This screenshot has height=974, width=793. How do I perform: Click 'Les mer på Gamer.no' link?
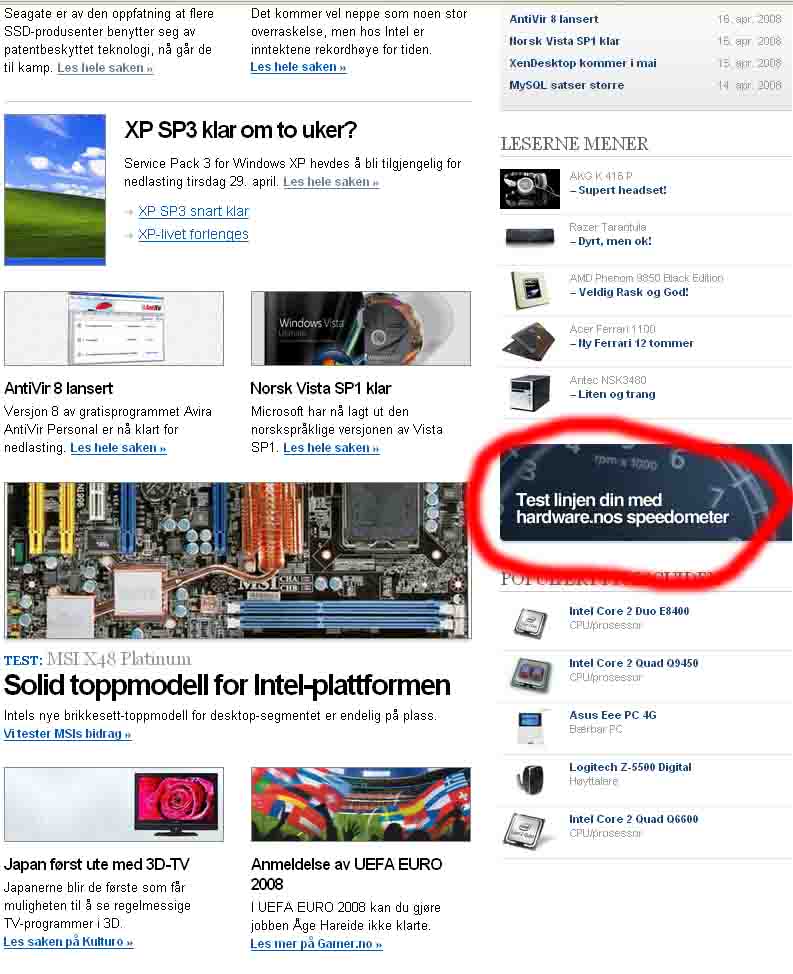316,944
